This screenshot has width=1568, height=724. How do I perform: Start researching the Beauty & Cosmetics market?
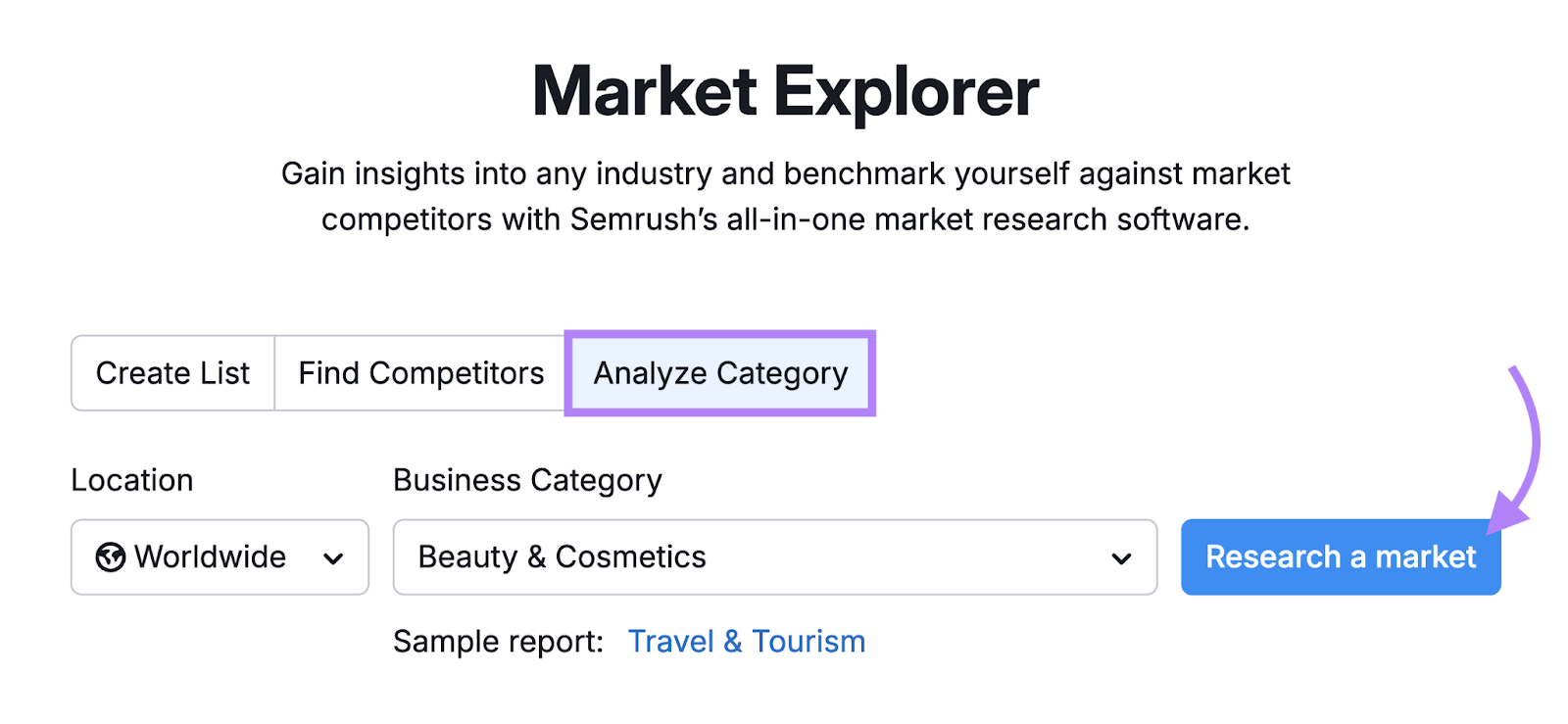(1341, 557)
